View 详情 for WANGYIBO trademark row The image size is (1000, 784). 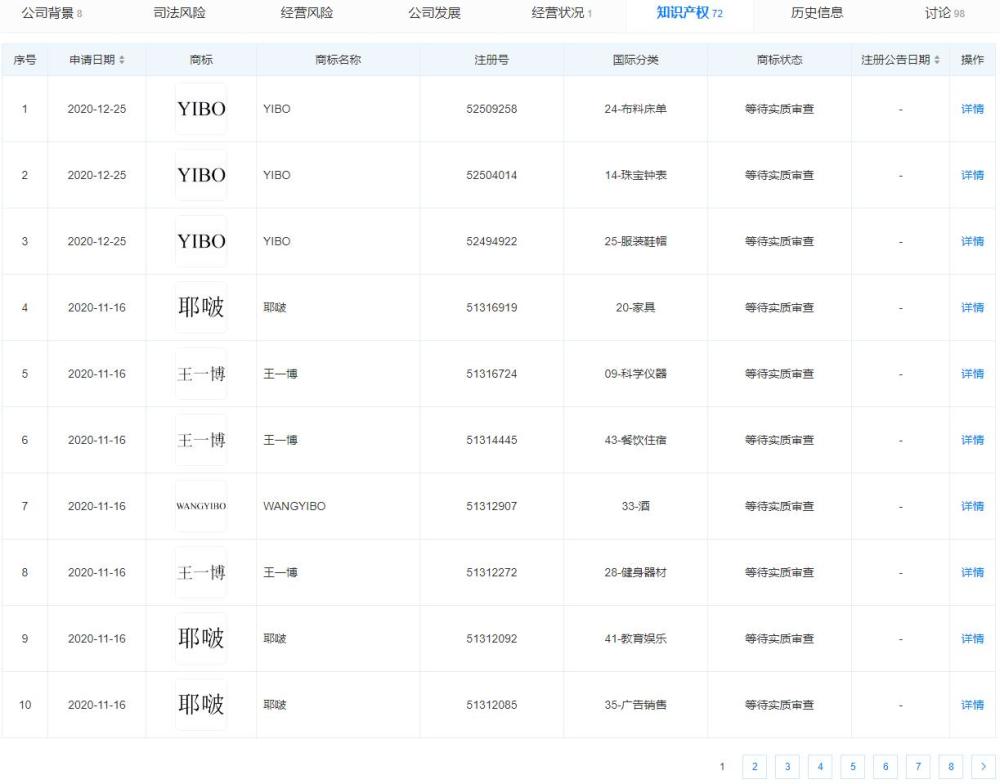pyautogui.click(x=972, y=507)
